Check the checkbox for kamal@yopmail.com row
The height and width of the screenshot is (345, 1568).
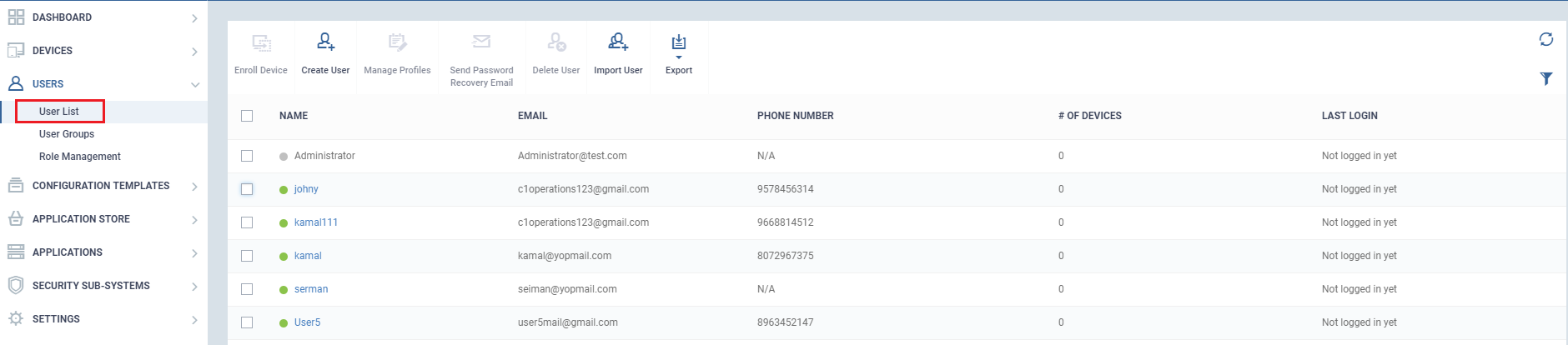click(x=247, y=256)
